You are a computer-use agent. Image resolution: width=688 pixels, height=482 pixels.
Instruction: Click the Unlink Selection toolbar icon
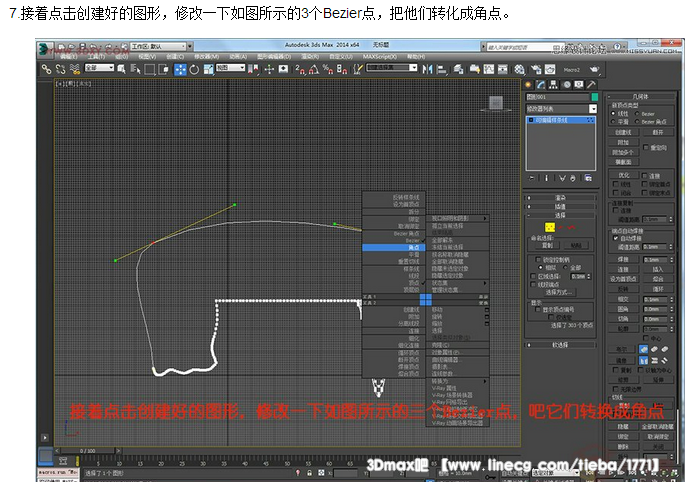click(61, 69)
